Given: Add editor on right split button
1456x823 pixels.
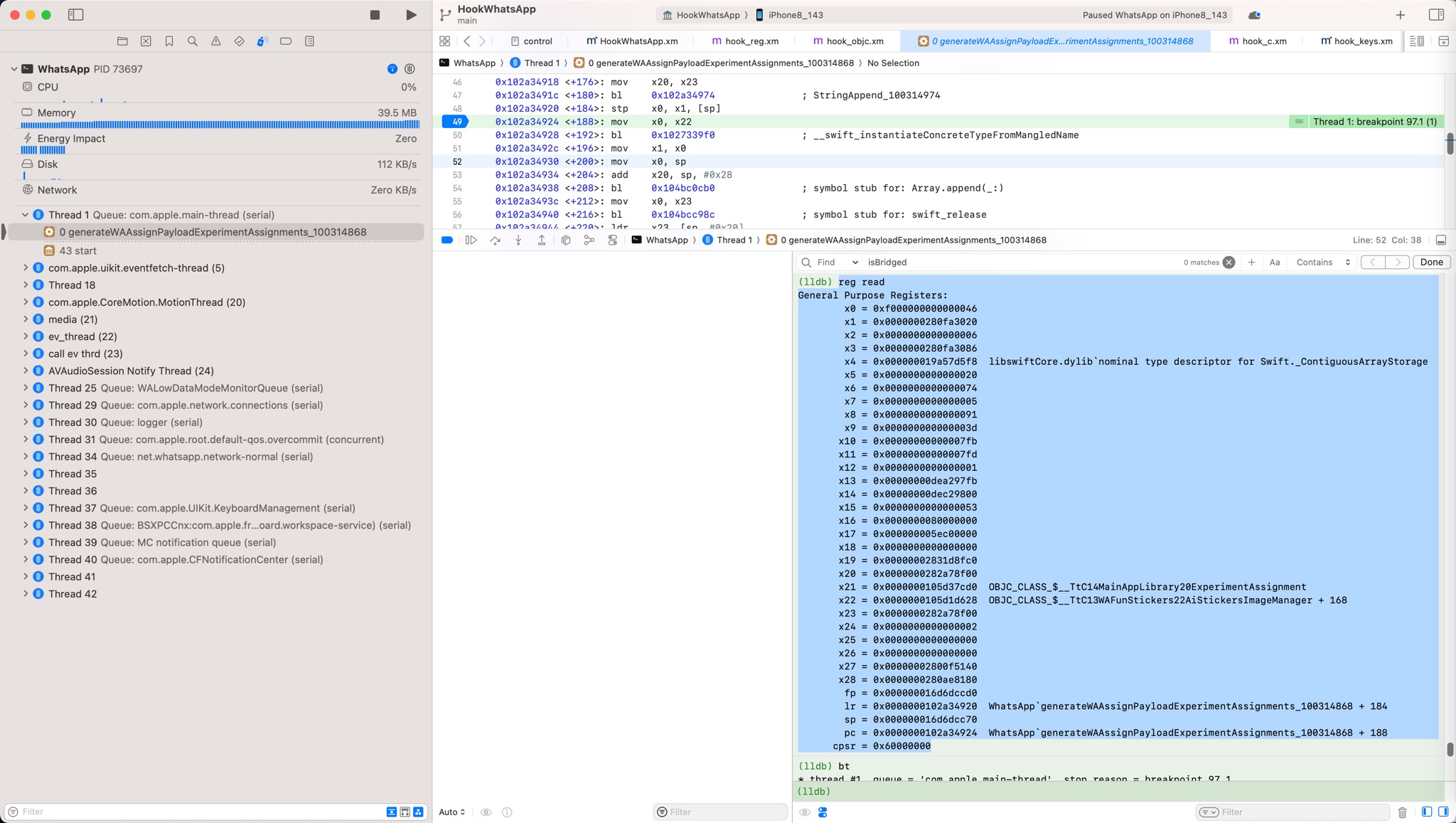Looking at the screenshot, I should tap(1443, 41).
